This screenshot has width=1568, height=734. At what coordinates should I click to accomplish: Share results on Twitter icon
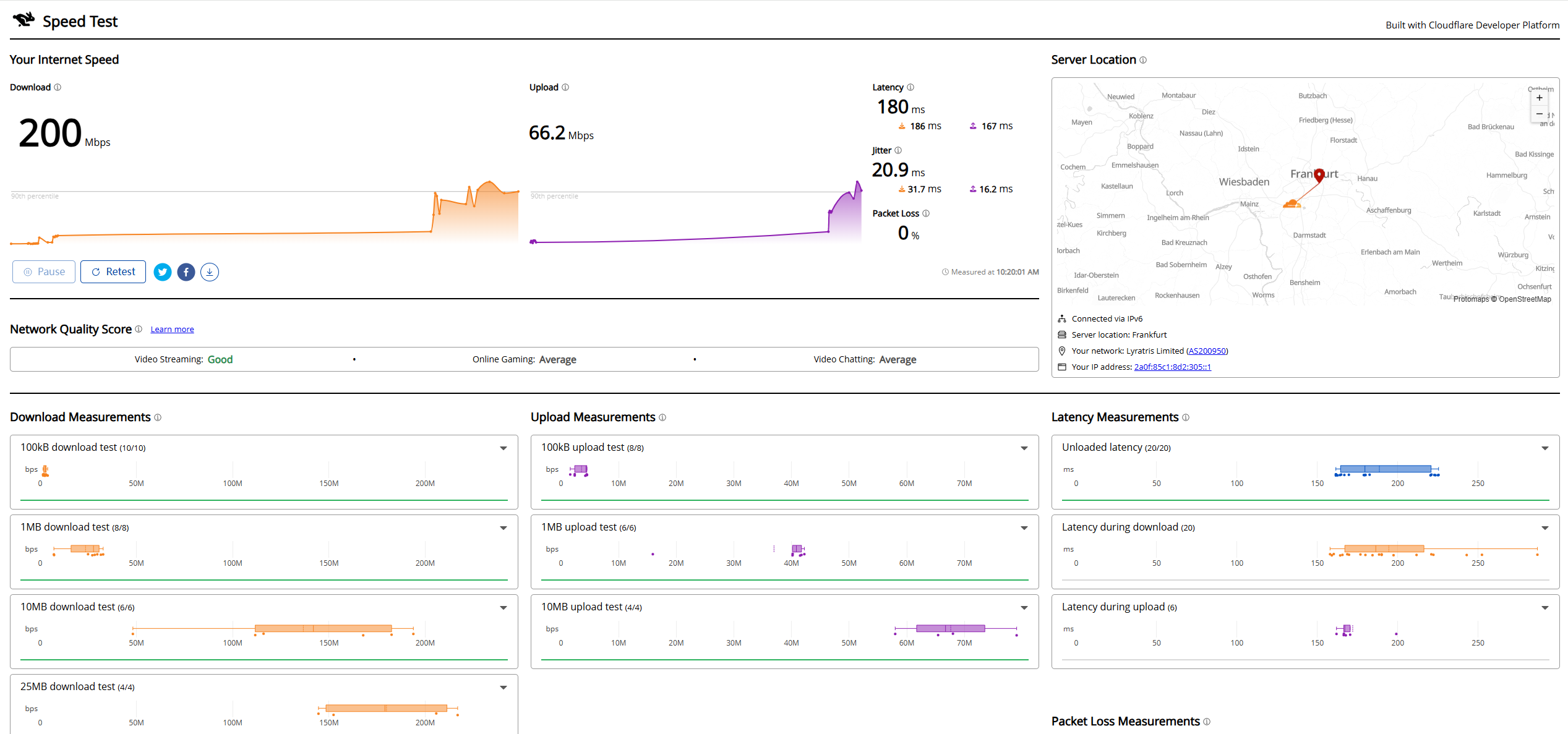[163, 272]
